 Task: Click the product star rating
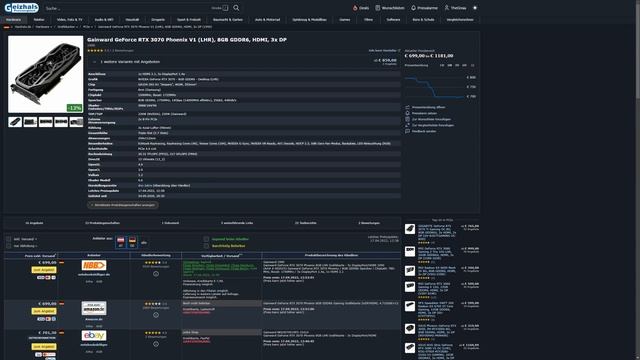[x=95, y=51]
